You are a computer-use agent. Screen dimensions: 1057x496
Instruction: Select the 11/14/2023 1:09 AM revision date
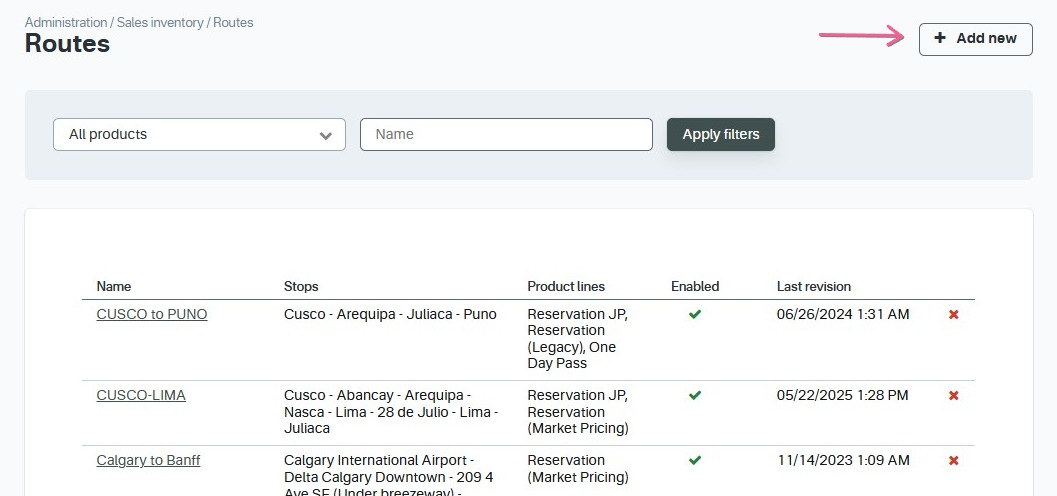point(843,460)
